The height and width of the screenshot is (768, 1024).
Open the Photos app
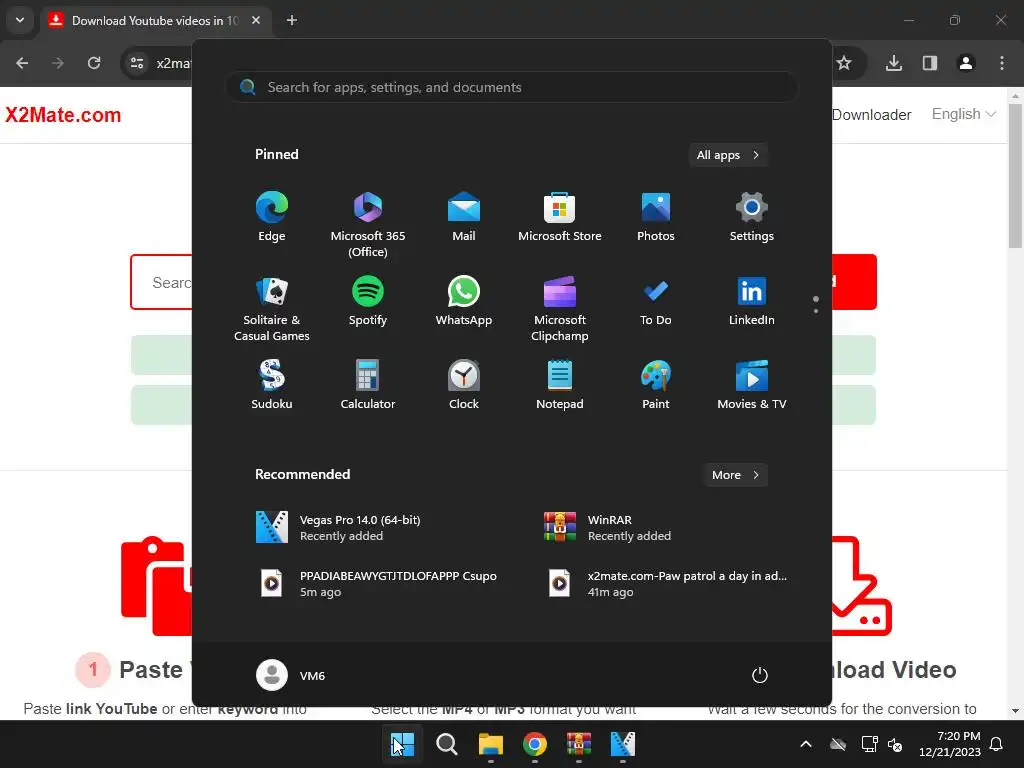[656, 217]
